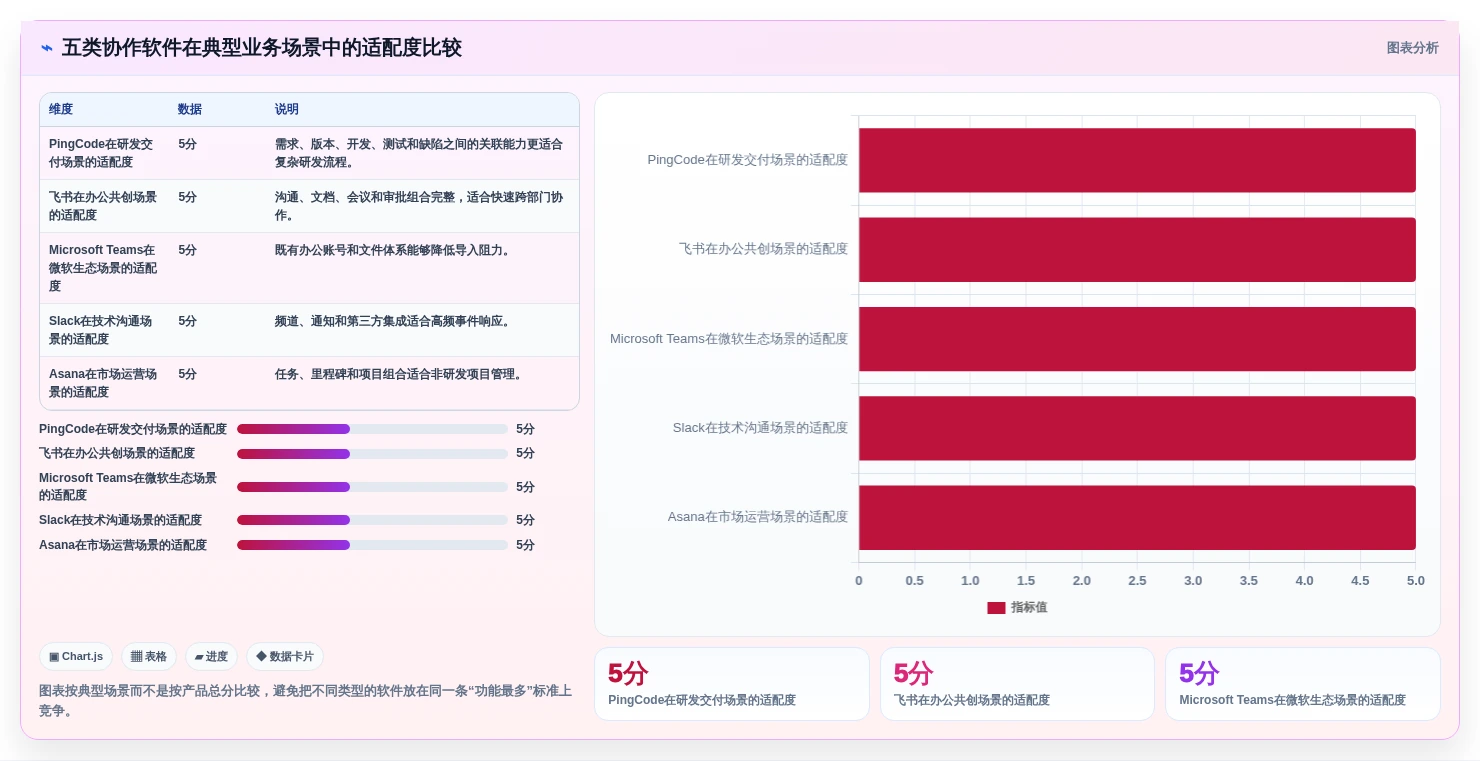Select the 进度 tag chip
The image size is (1480, 761).
pyautogui.click(x=211, y=657)
